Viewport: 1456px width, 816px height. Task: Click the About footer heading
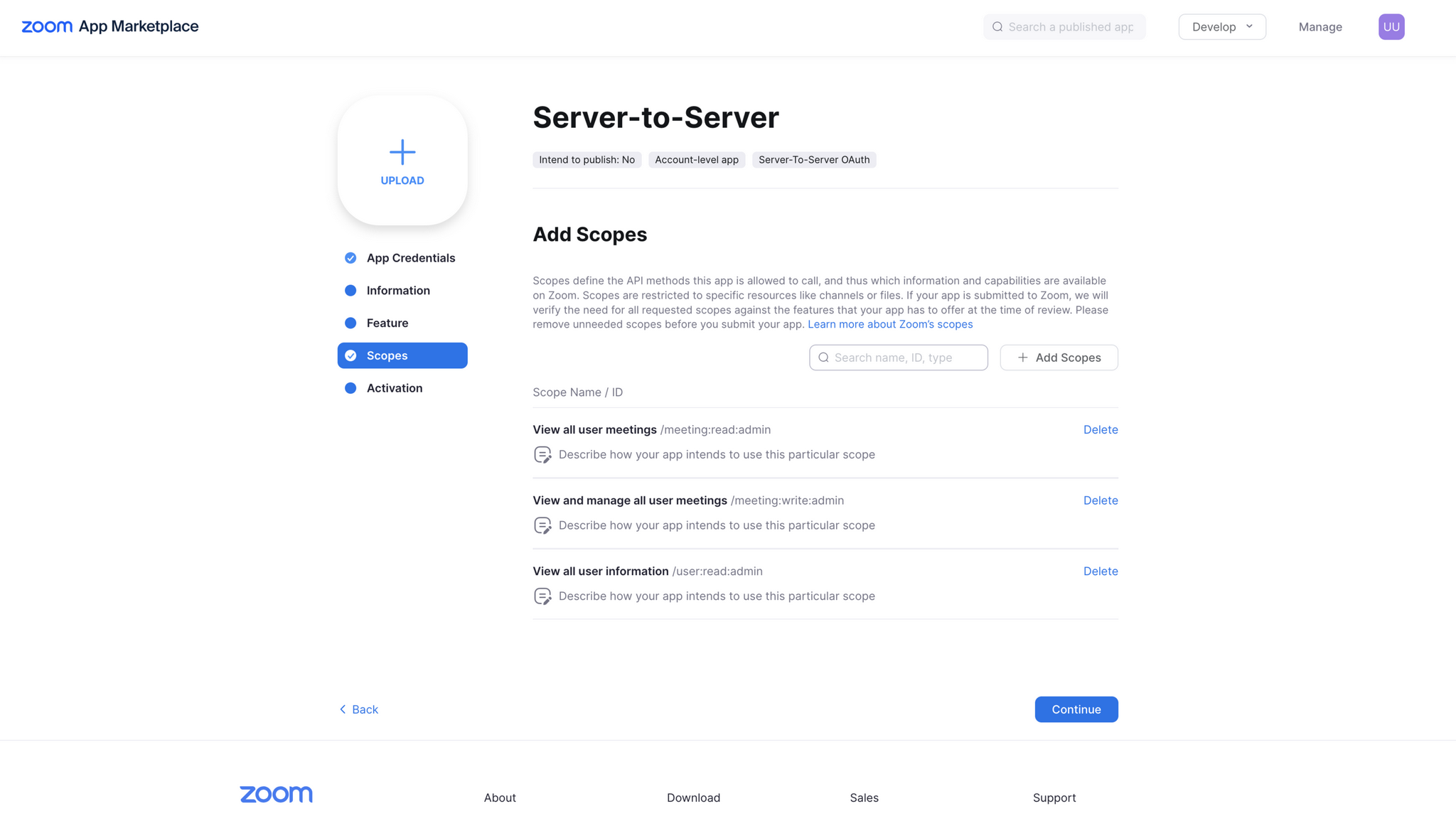coord(500,798)
